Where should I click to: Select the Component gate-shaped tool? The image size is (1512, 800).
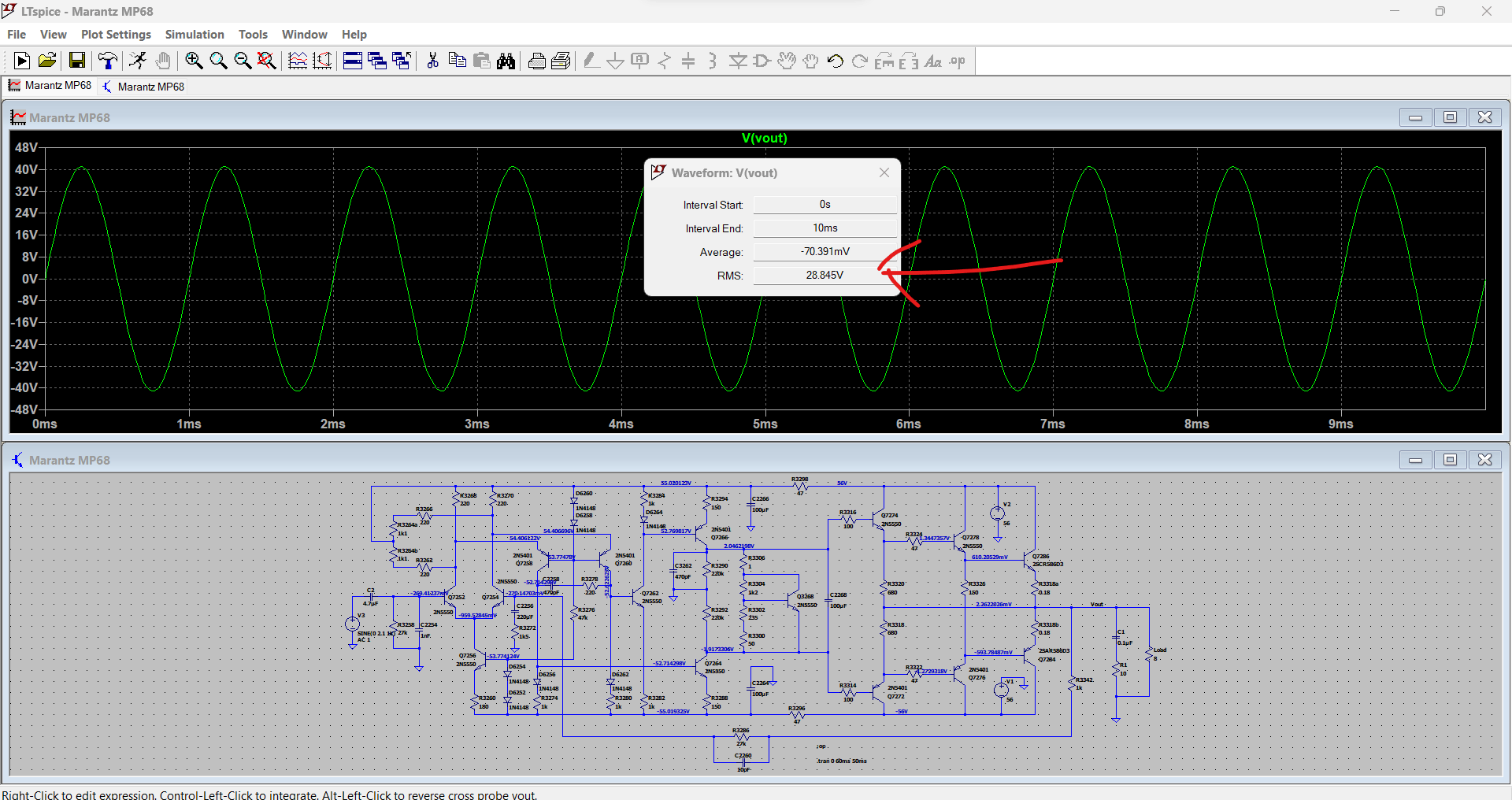coord(762,61)
